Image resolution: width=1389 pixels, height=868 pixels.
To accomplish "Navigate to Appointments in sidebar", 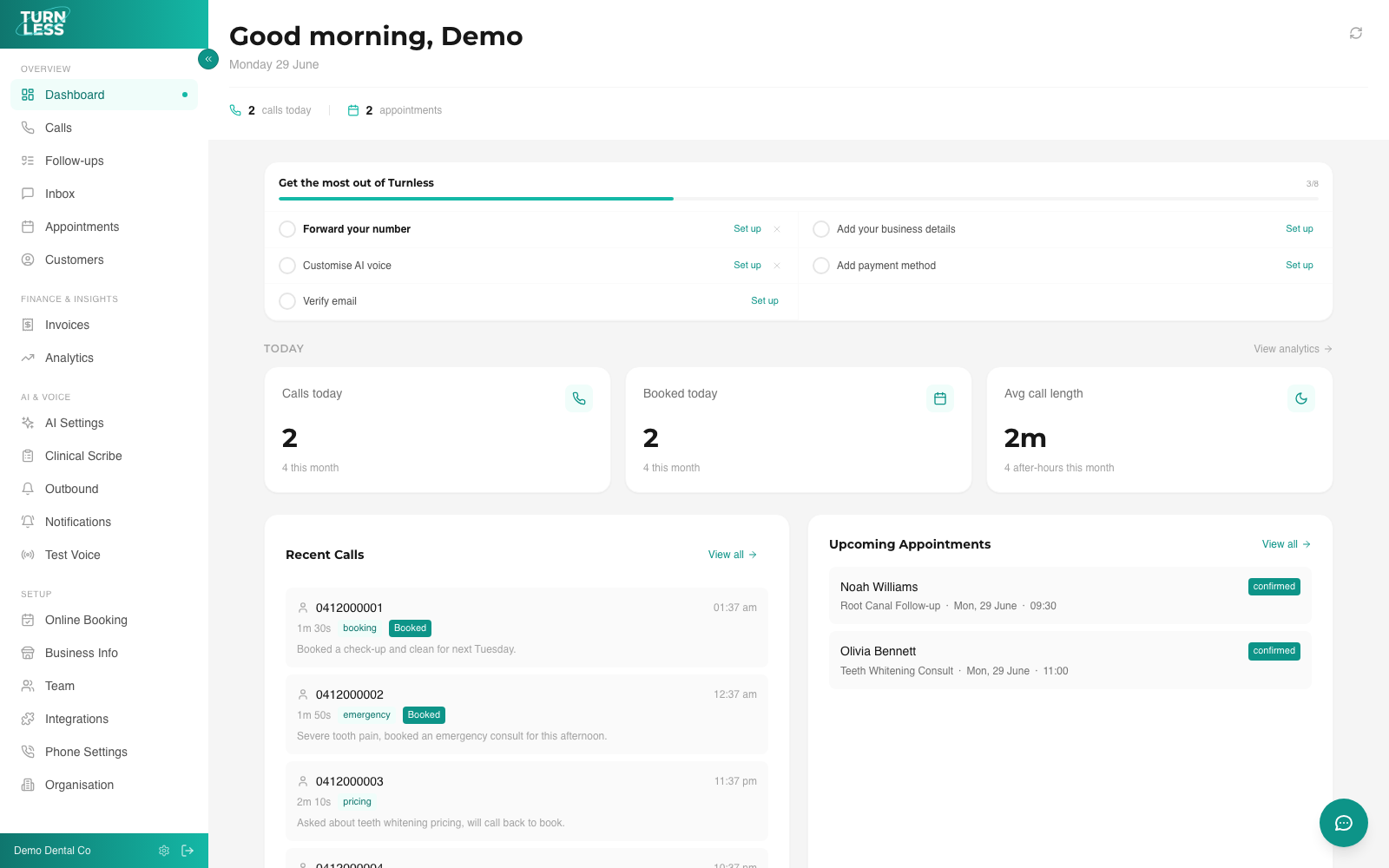I will [104, 227].
